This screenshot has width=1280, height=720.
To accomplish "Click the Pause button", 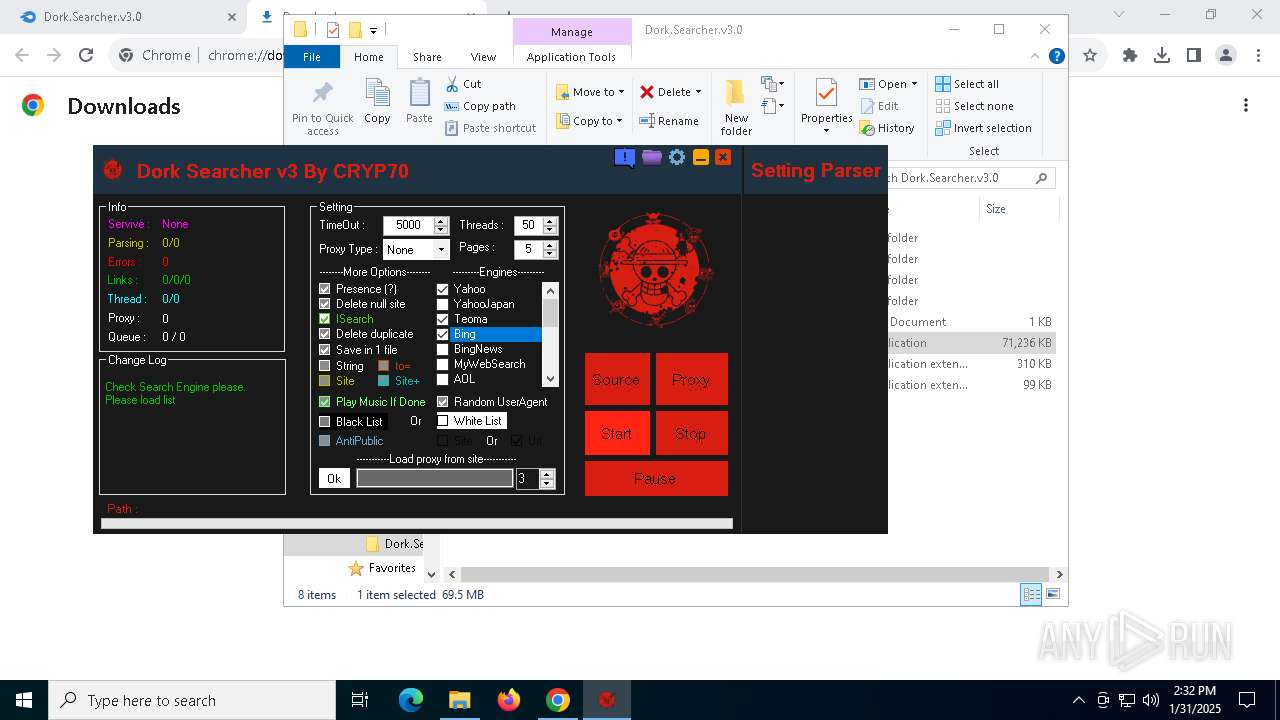I will point(655,478).
